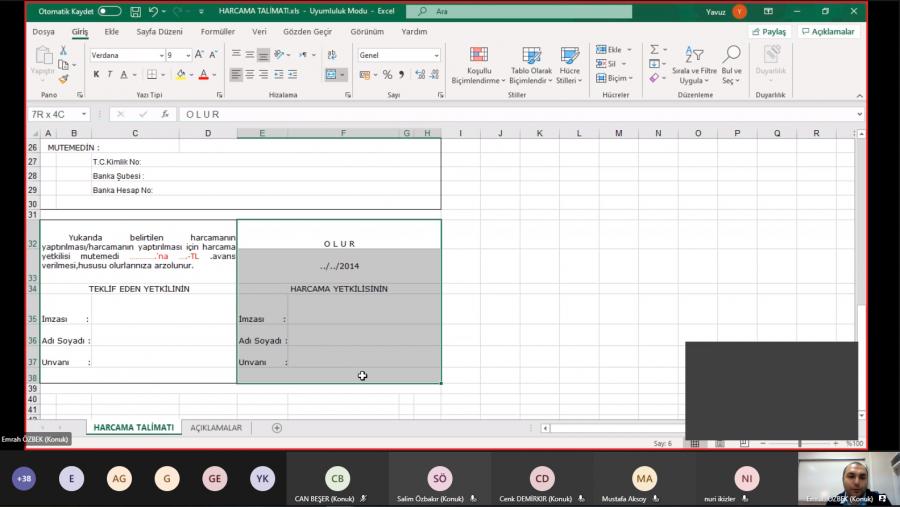Toggle the Otomatik Kaydet switch

coord(109,11)
